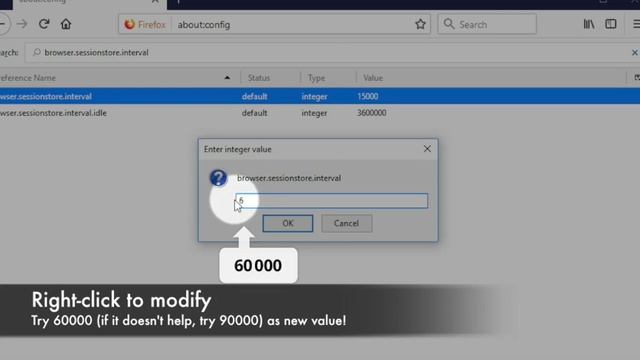Click the value 15000 cell
The image size is (640, 360).
click(367, 96)
